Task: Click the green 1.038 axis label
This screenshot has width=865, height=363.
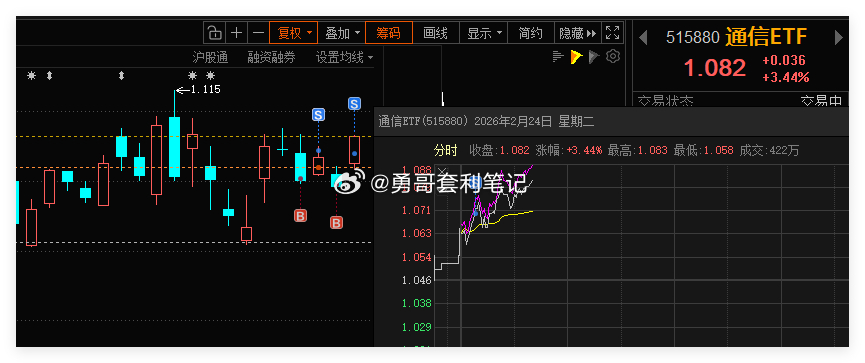Action: click(x=417, y=303)
